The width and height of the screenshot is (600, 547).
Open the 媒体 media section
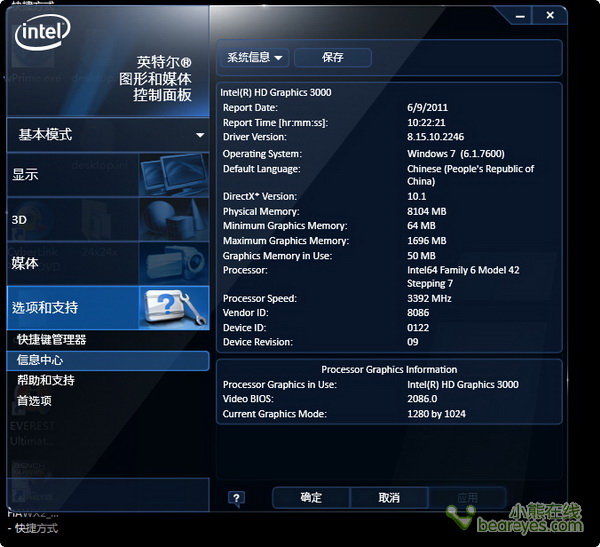pyautogui.click(x=108, y=263)
